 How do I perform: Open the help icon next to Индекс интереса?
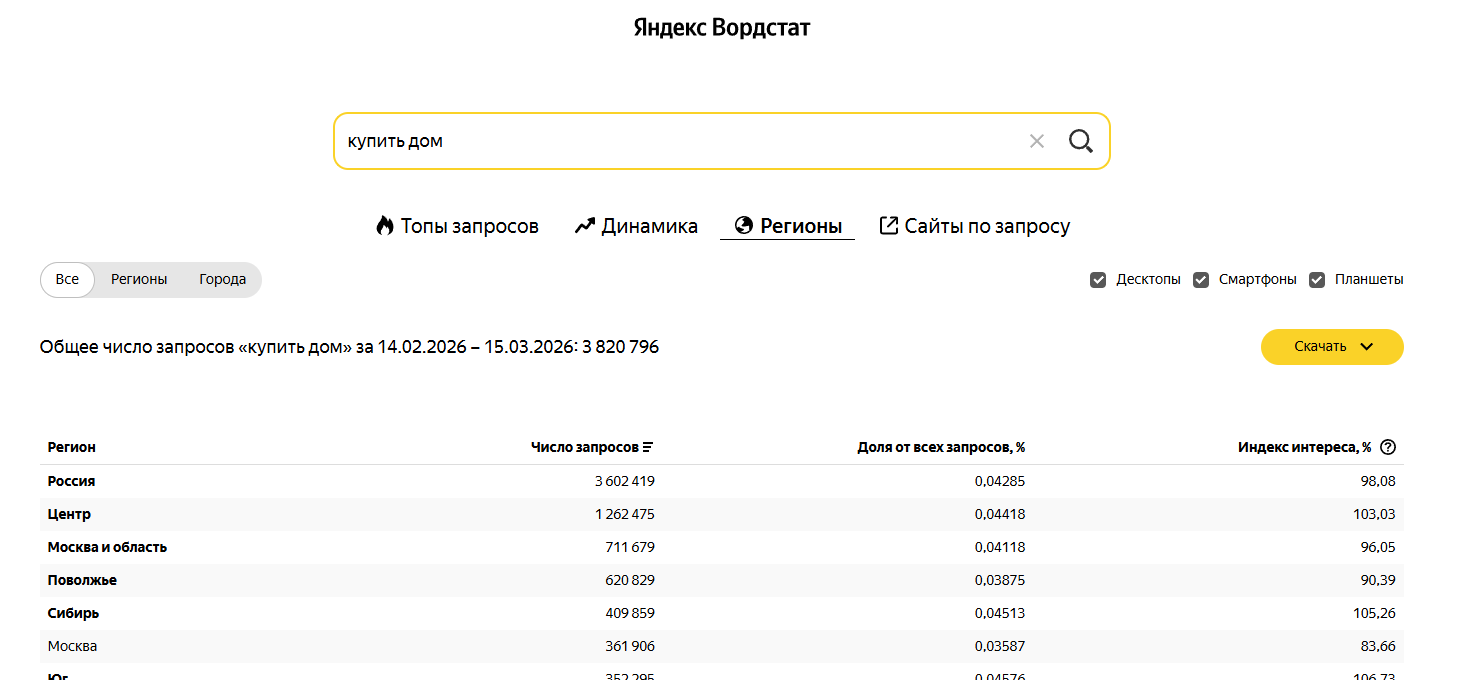coord(1387,448)
